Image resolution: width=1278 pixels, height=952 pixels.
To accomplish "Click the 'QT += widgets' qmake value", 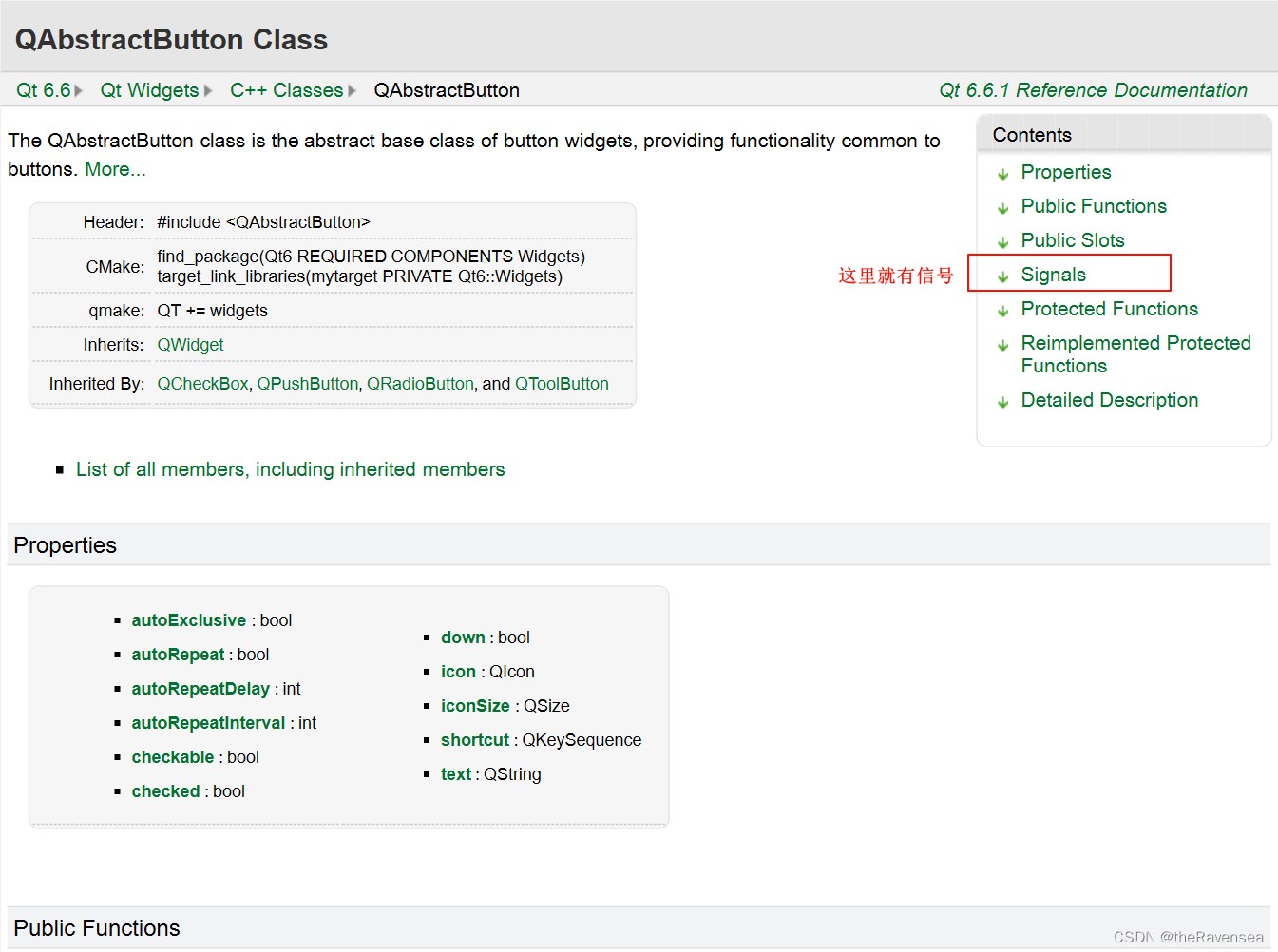I will 212,311.
